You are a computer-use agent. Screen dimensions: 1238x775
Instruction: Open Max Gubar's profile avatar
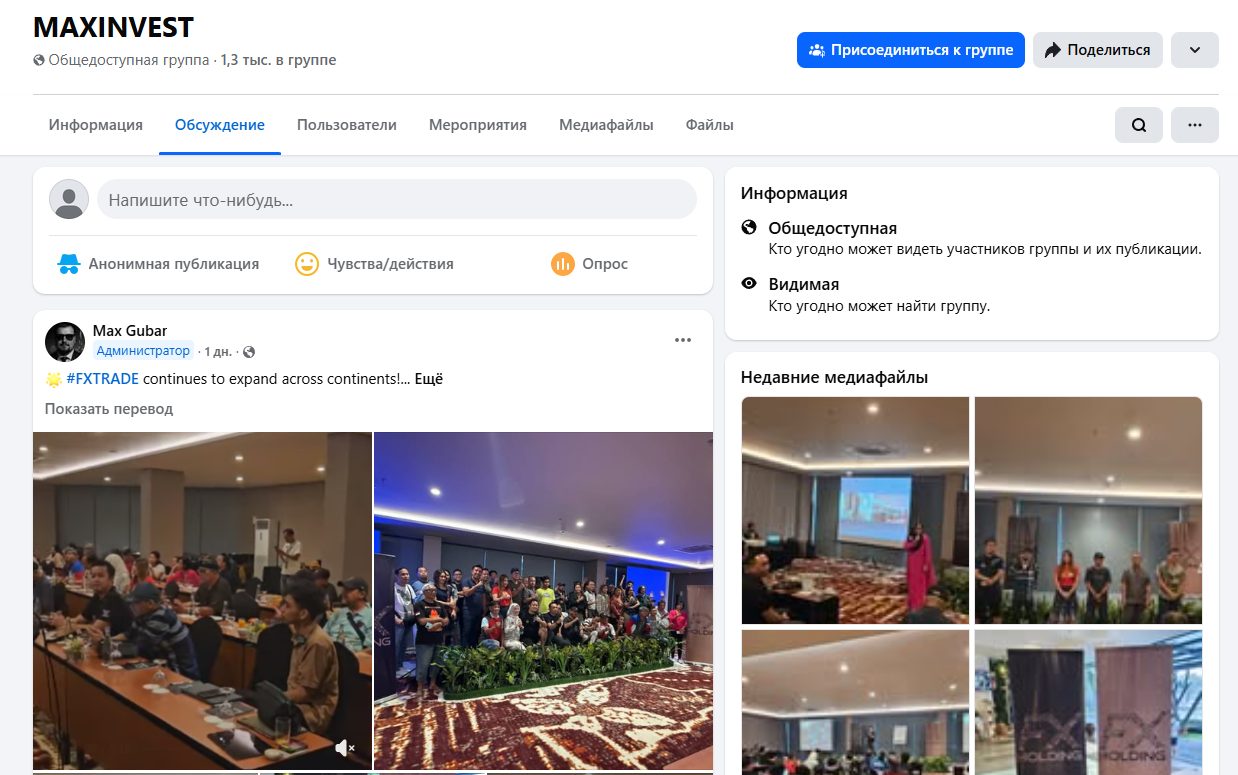click(65, 342)
